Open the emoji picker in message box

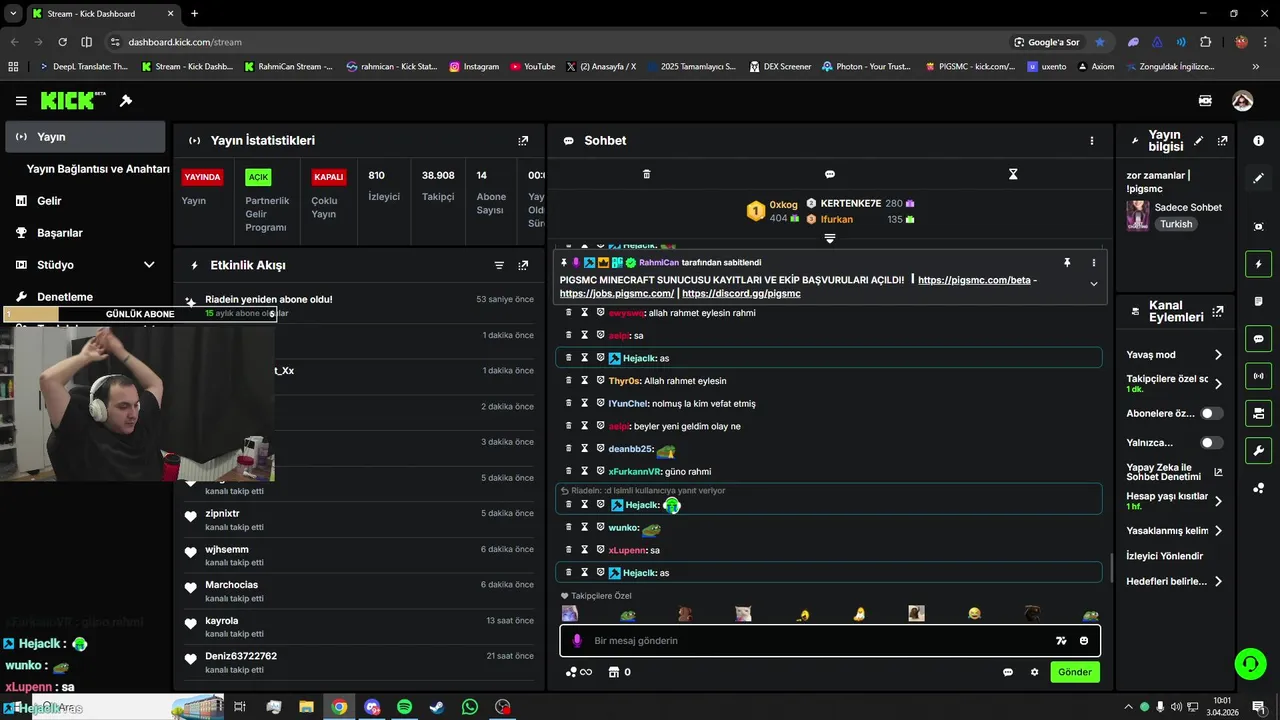pos(1085,641)
